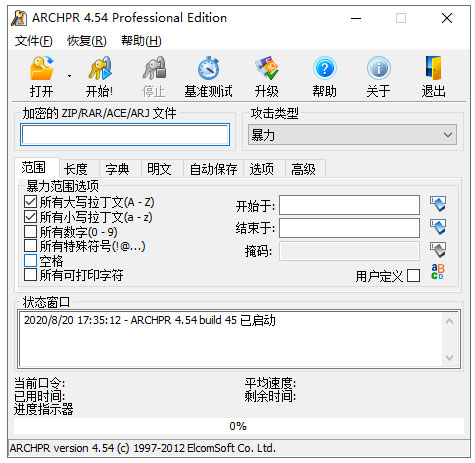Open the 恢复(R) menu

tap(87, 41)
